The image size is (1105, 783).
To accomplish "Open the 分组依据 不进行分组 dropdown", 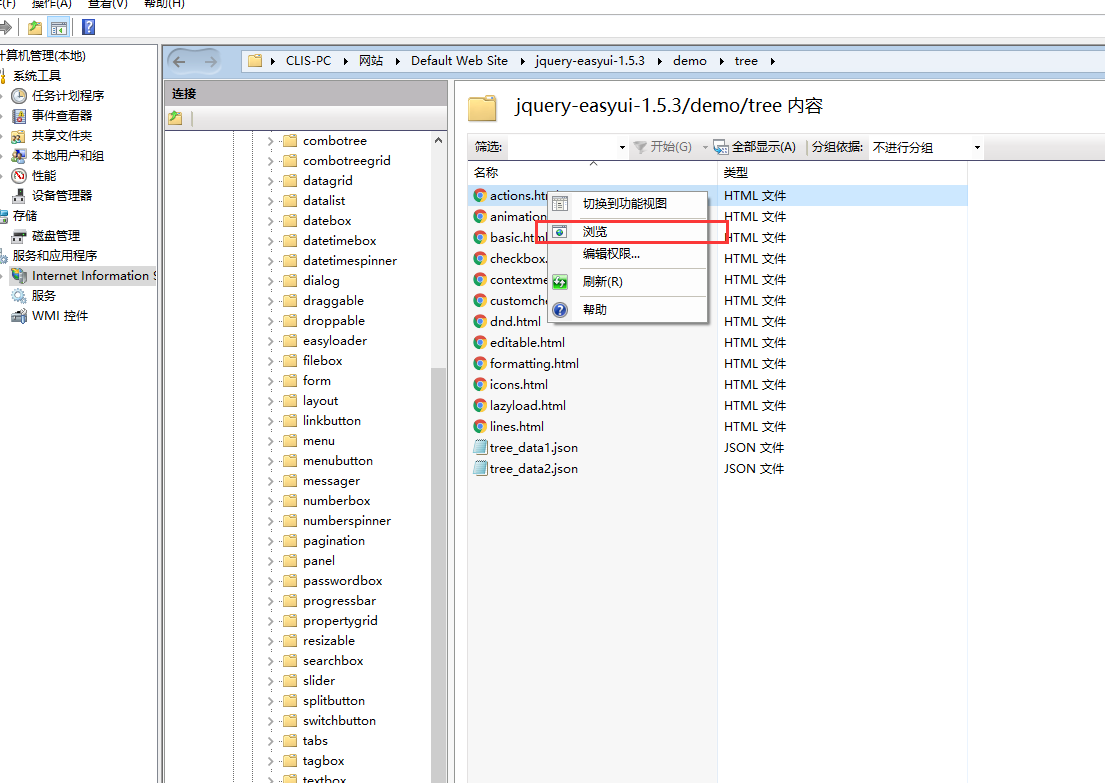I will (926, 147).
